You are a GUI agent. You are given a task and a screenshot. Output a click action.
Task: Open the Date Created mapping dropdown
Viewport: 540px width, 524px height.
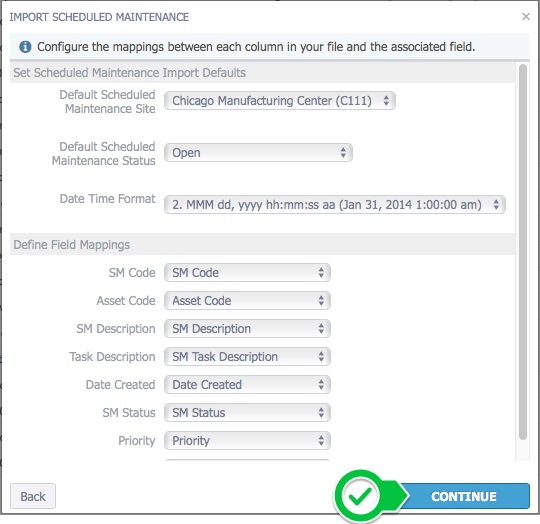(x=247, y=385)
